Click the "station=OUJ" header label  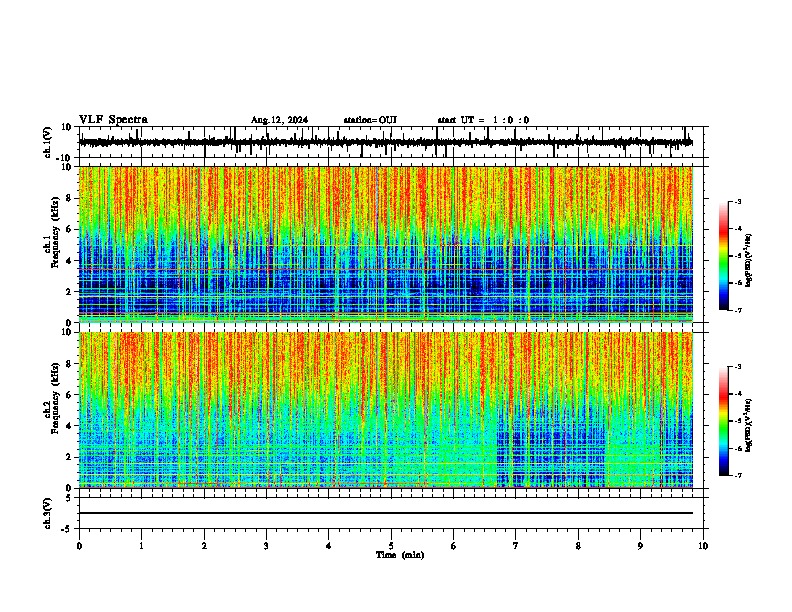coord(370,120)
